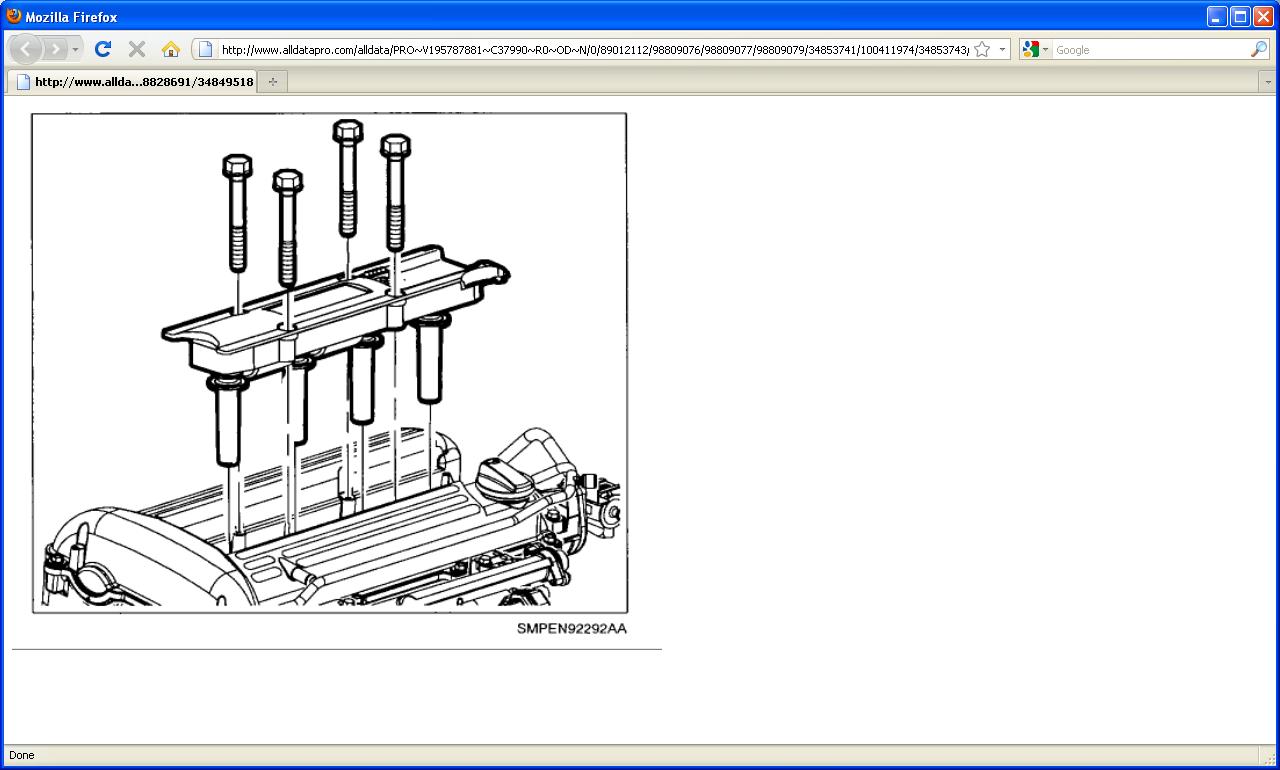This screenshot has width=1280, height=770.
Task: List all tabs dropdown arrow
Action: (x=1268, y=82)
